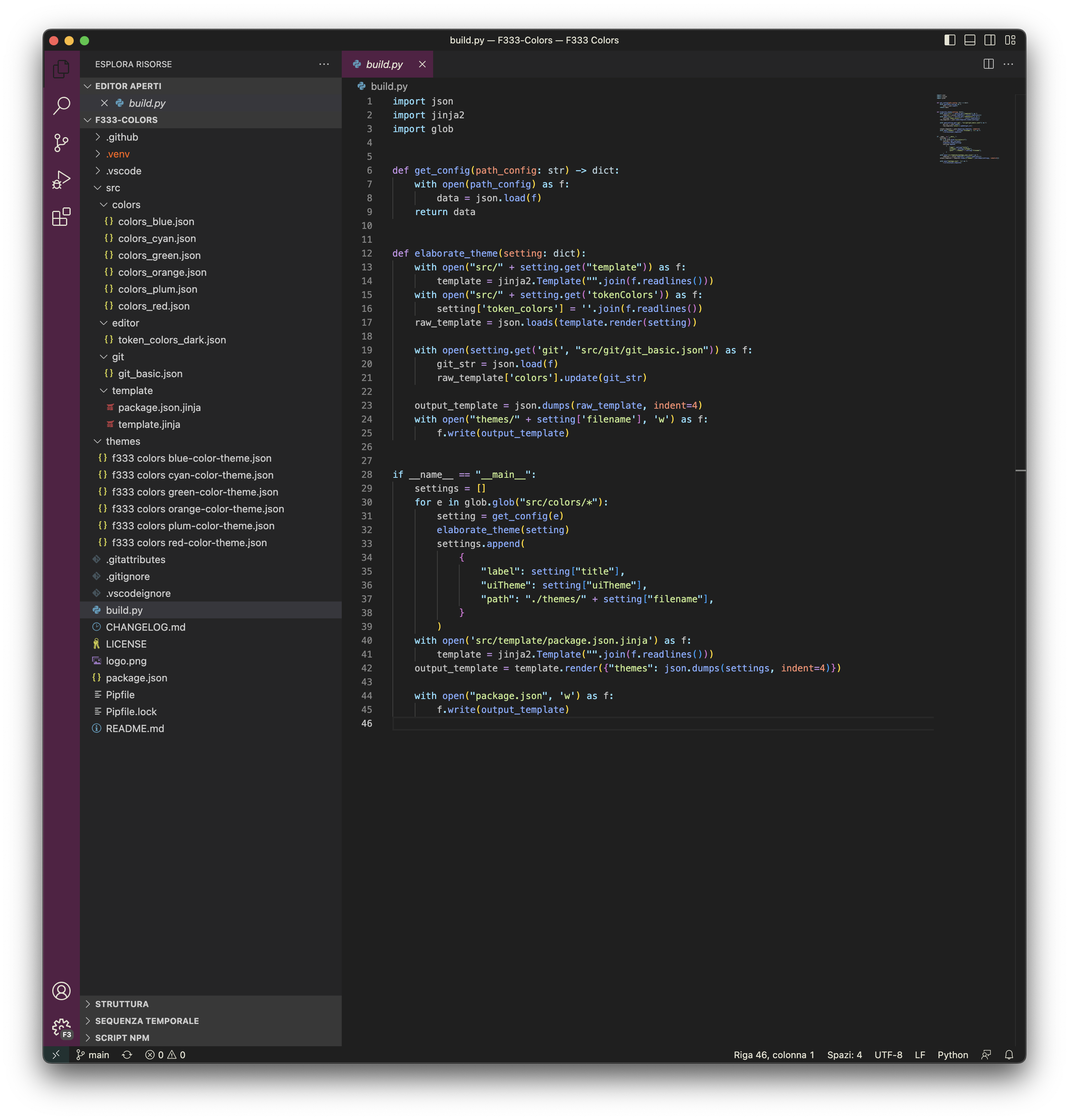Open notifications bell in status bar
This screenshot has width=1069, height=1120.
(1009, 1054)
